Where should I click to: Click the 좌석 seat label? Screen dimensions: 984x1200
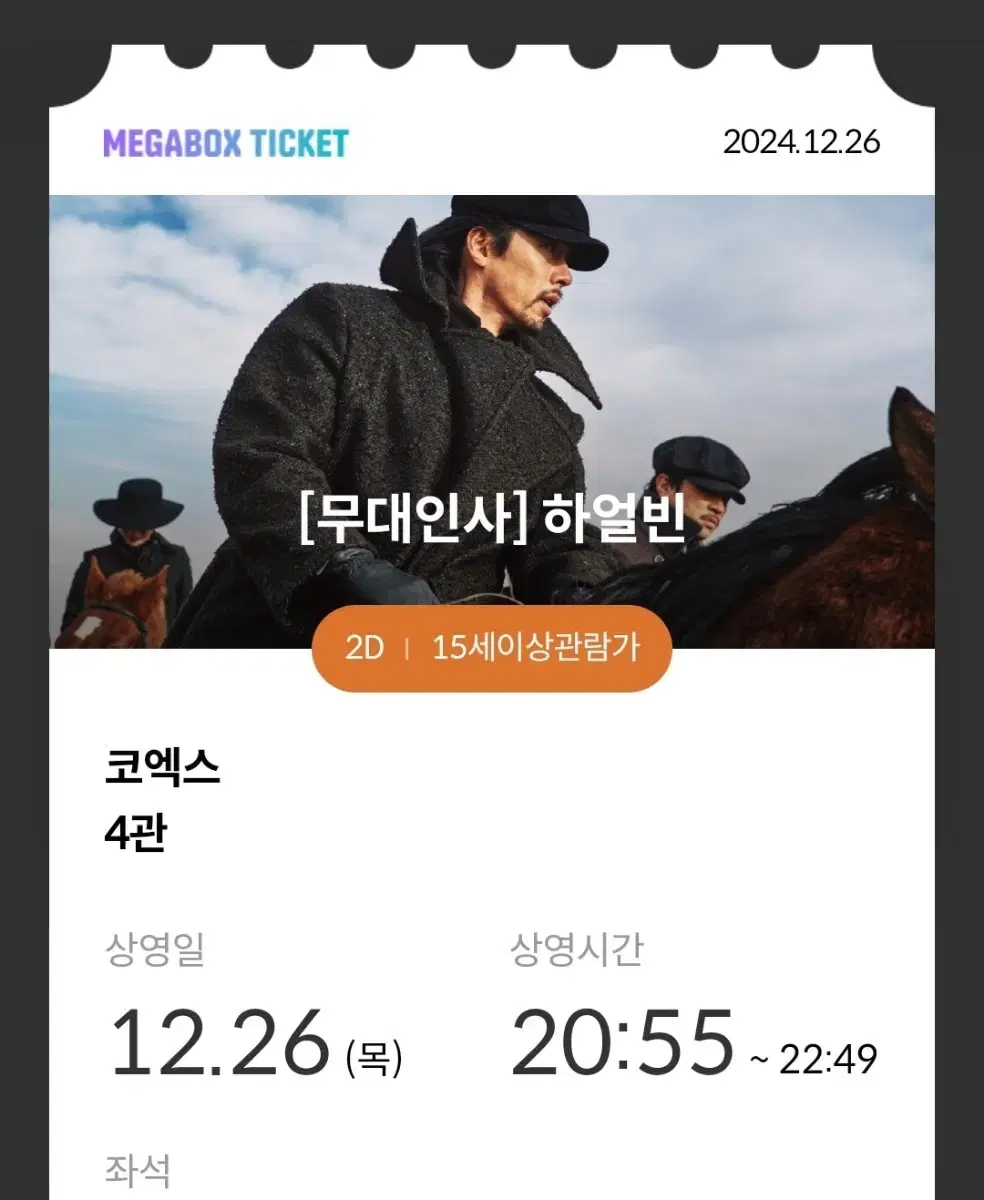(x=138, y=1169)
